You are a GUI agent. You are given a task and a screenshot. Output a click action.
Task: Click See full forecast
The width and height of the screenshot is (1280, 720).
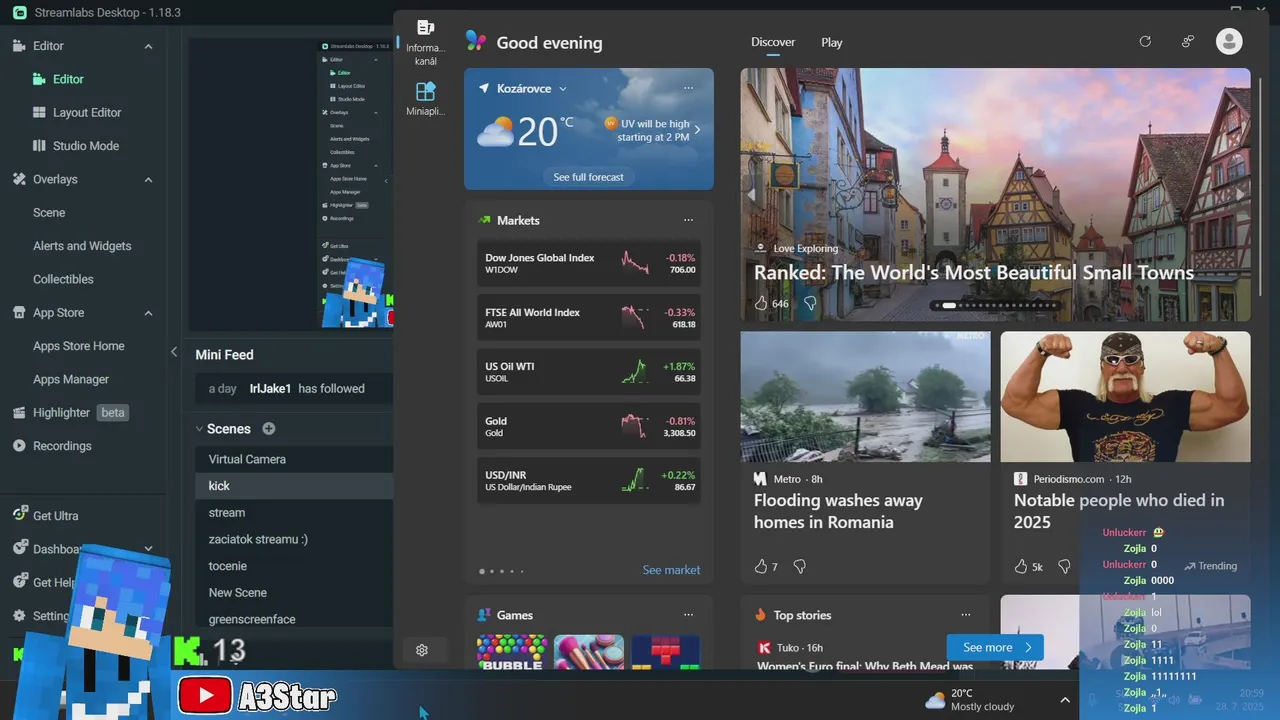[x=588, y=177]
